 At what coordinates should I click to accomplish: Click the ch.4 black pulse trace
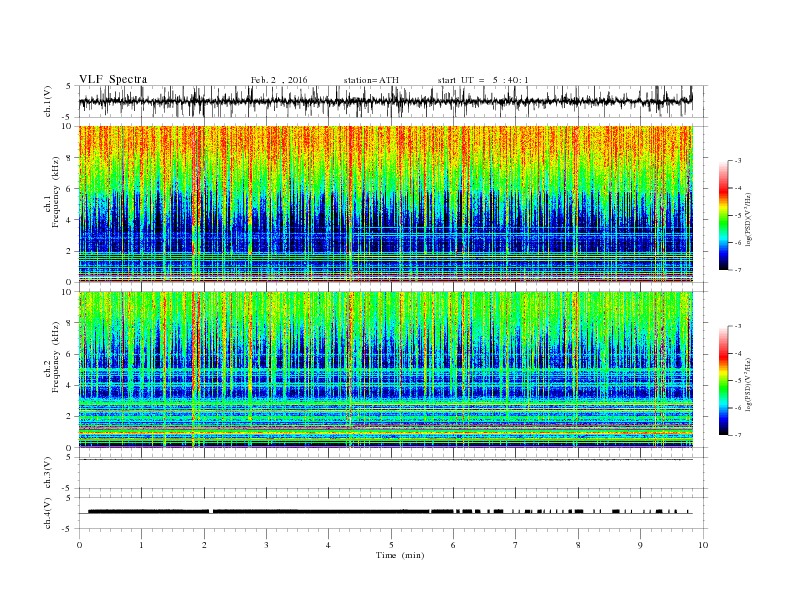pyautogui.click(x=389, y=512)
